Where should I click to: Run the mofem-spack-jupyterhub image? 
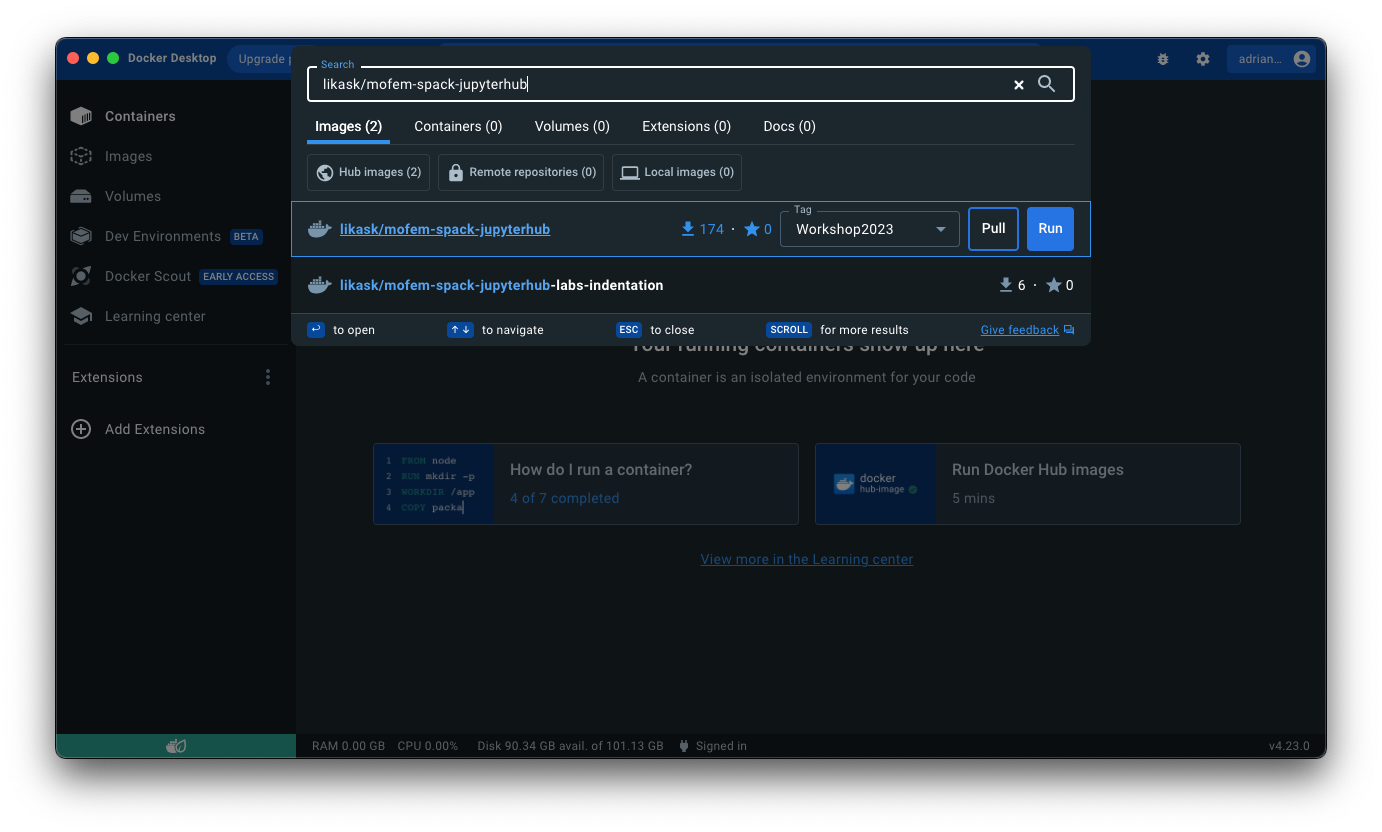click(x=1050, y=229)
